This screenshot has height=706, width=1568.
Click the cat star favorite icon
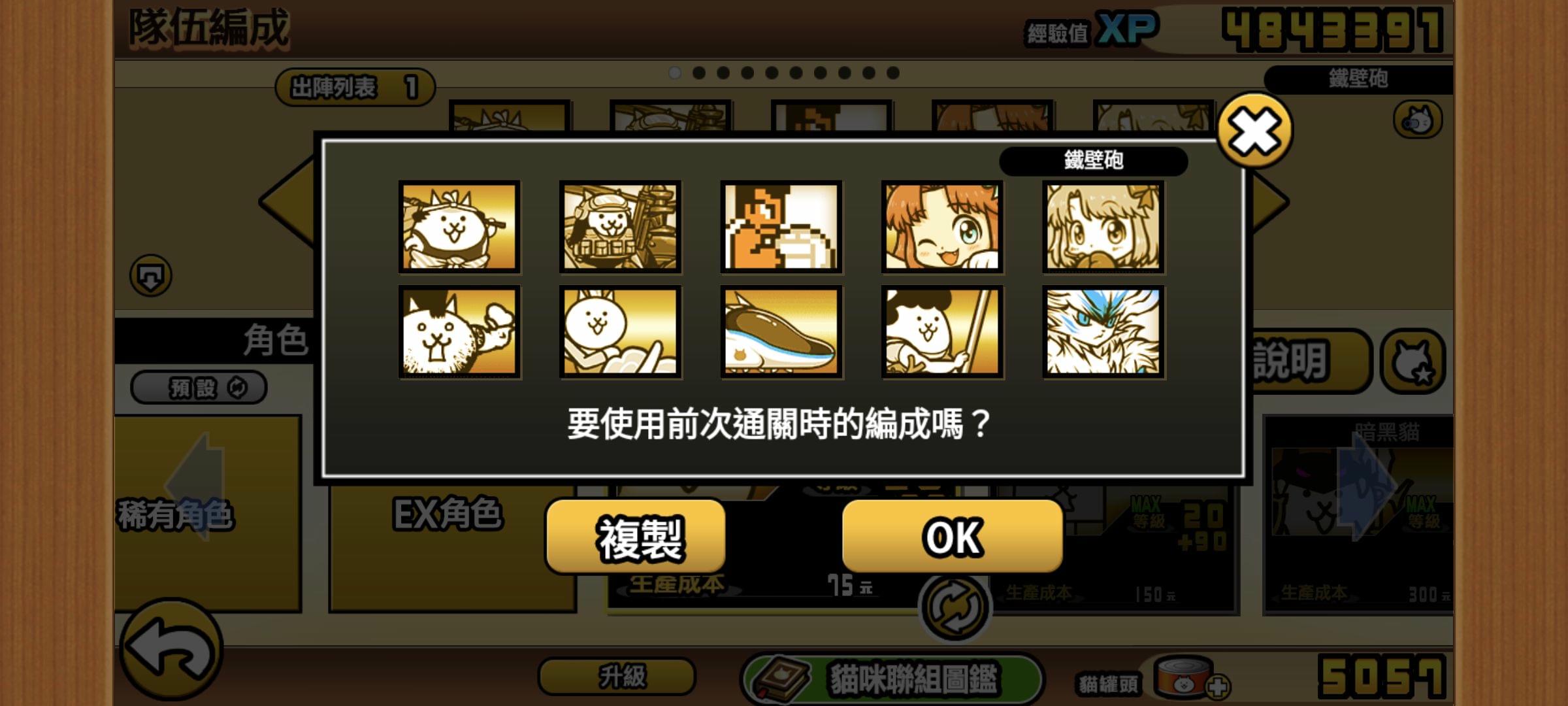coord(1413,361)
